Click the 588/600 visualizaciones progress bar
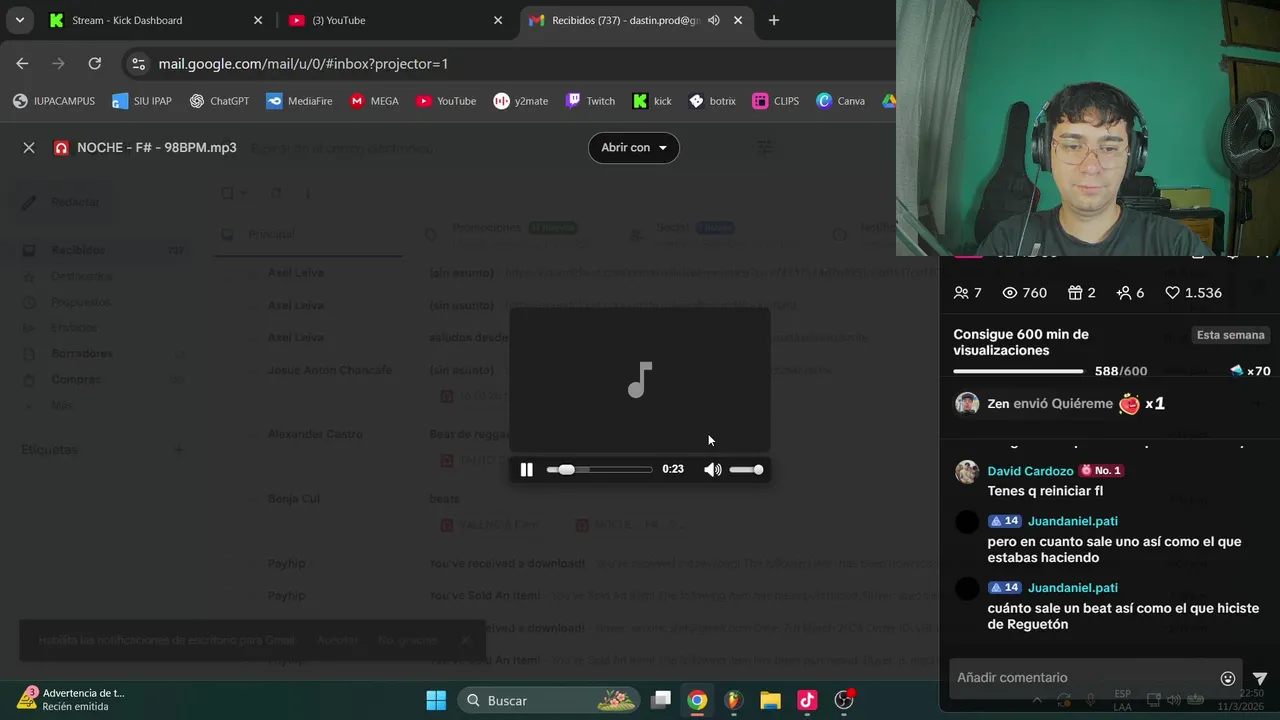Viewport: 1280px width, 720px height. [1018, 371]
